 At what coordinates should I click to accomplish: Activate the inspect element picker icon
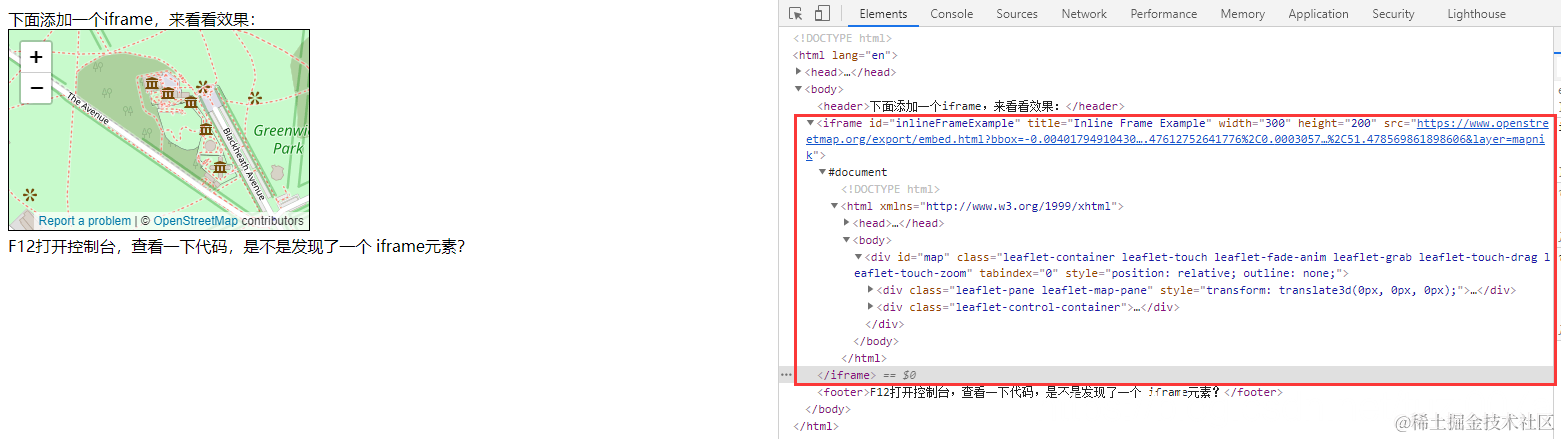(796, 13)
